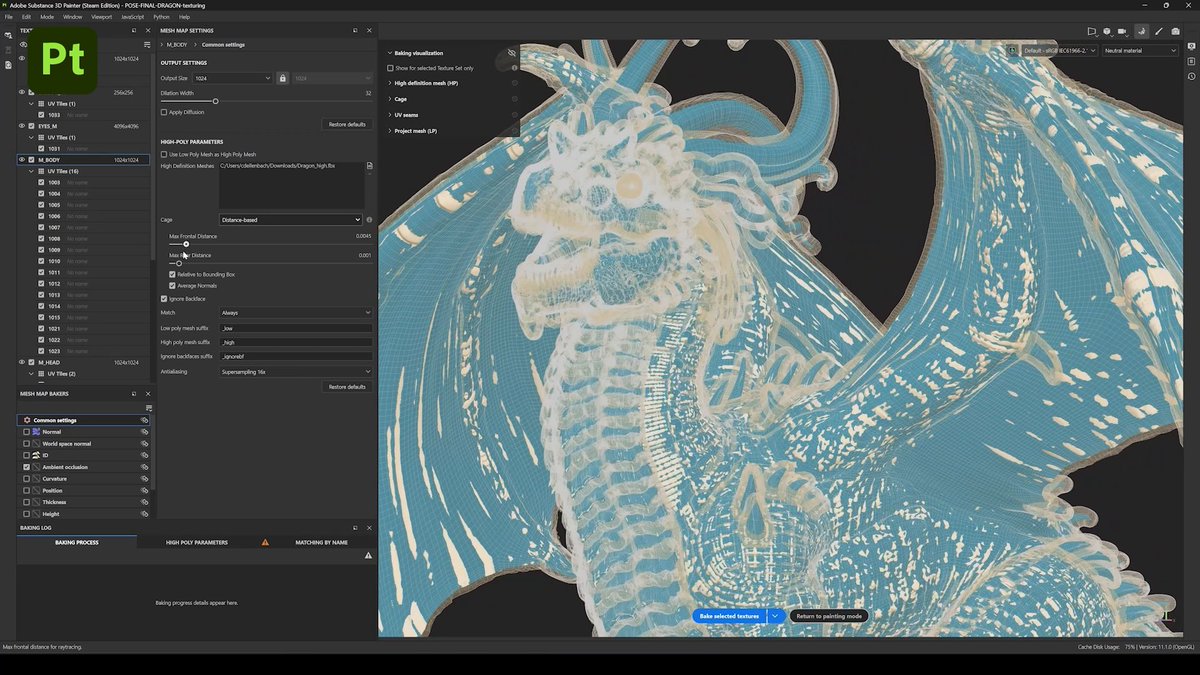The image size is (1200, 675).
Task: Click the info icon next to Cage dropdown
Action: tap(369, 220)
